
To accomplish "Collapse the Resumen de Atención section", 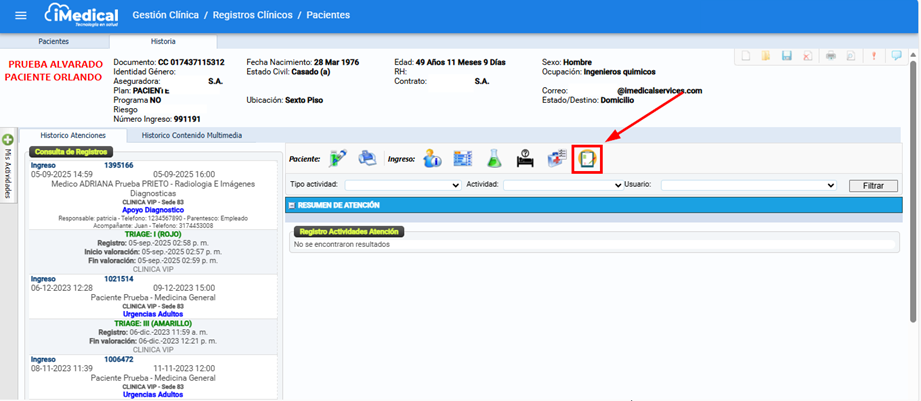I will tap(291, 205).
